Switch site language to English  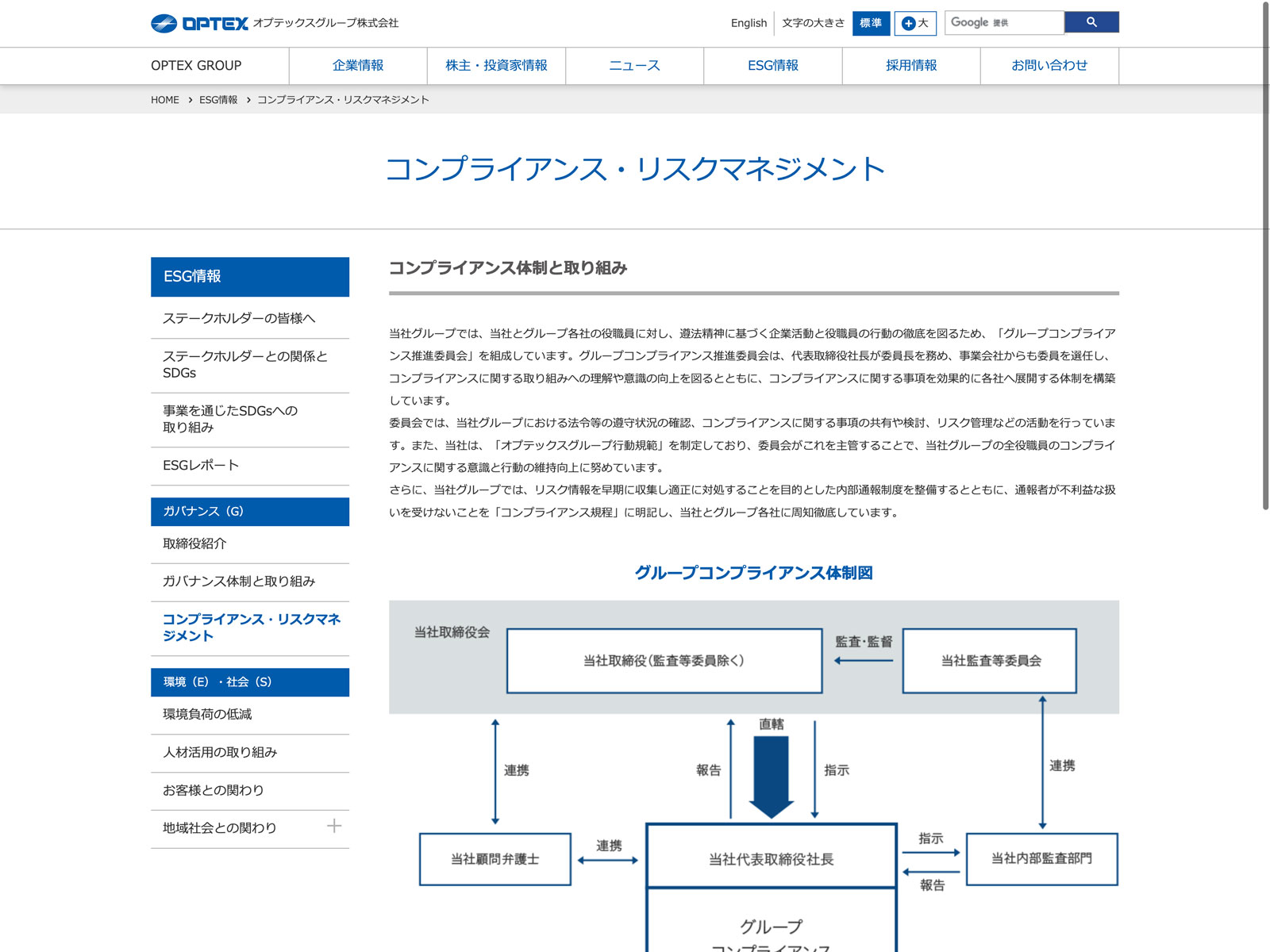point(749,23)
